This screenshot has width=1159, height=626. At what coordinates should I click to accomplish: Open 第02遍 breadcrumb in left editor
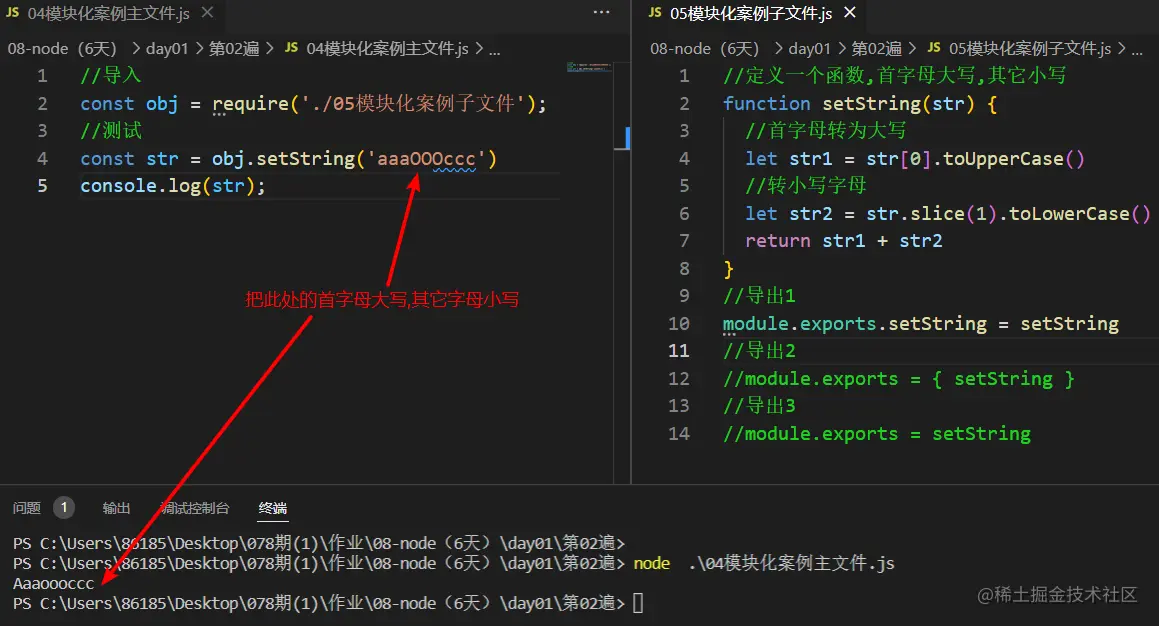pos(234,49)
